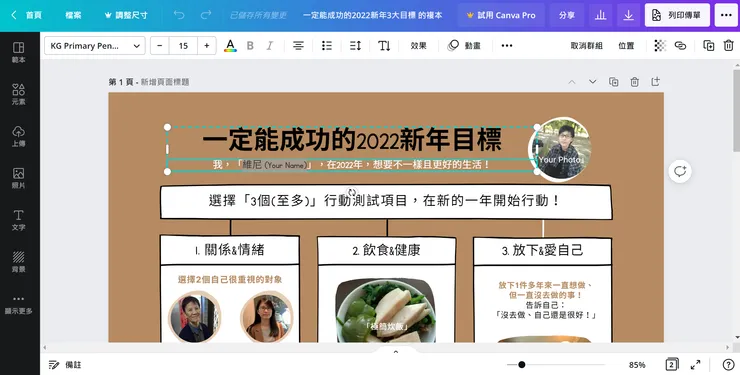Screen dimensions: 740x375
Task: Delete page 1
Action: tap(635, 82)
